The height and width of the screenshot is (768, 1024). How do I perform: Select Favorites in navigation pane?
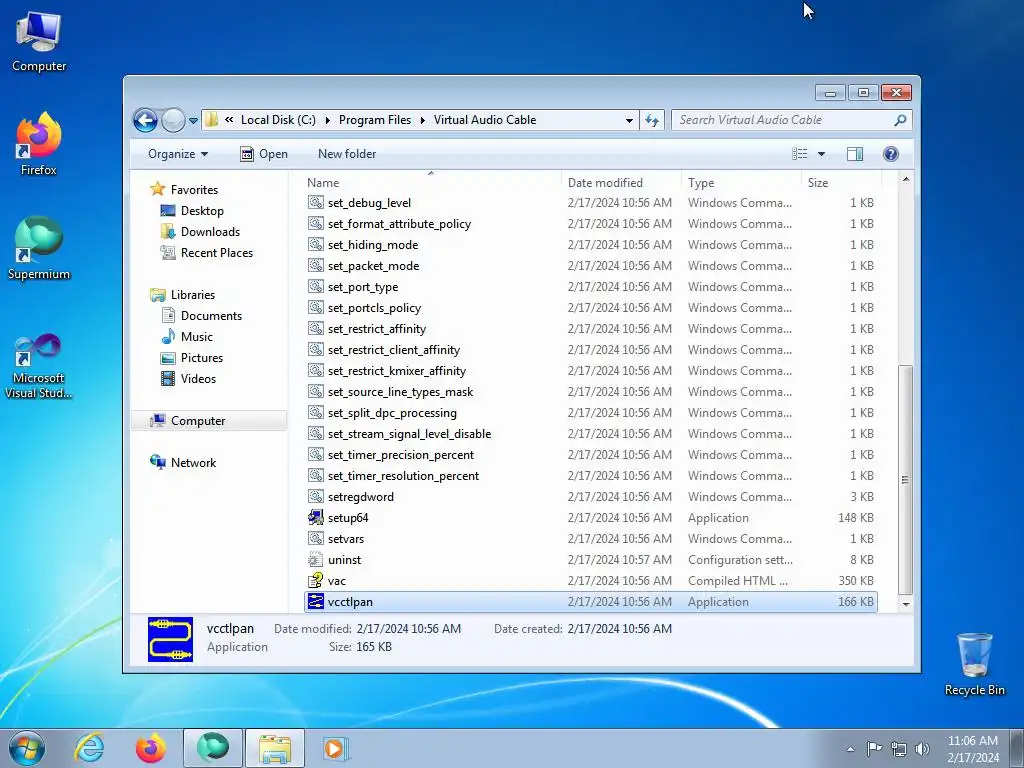tap(194, 189)
